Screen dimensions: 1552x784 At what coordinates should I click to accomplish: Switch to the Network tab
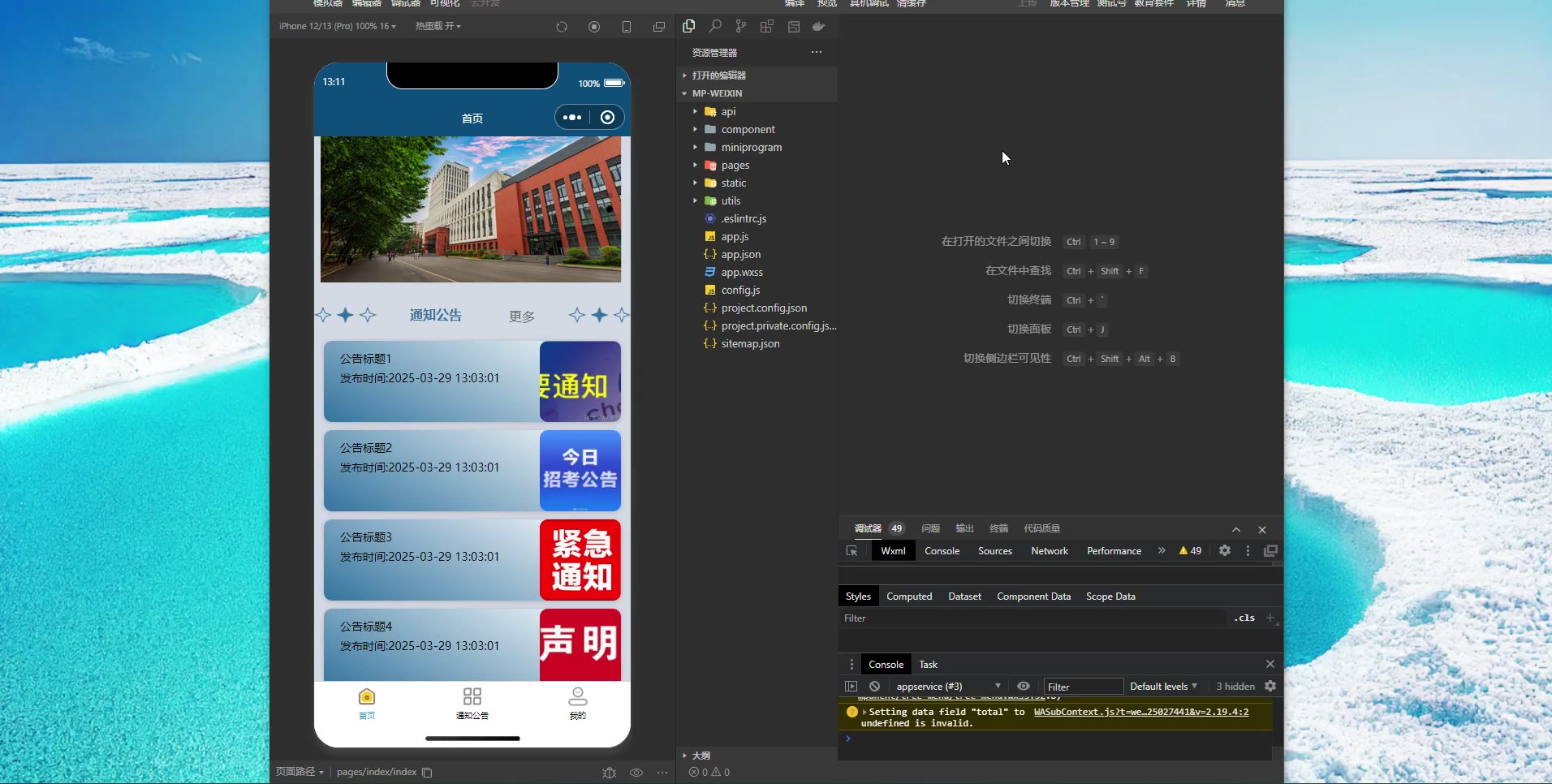(x=1049, y=550)
